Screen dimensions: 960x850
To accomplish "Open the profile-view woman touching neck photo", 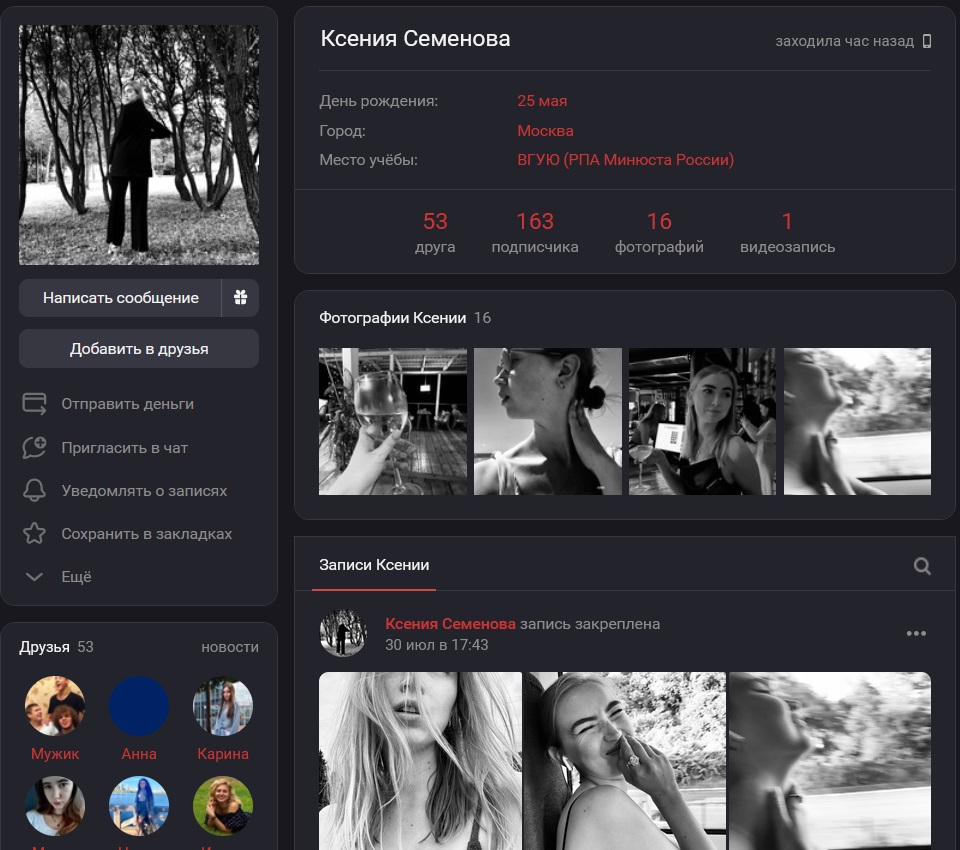I will coord(548,421).
